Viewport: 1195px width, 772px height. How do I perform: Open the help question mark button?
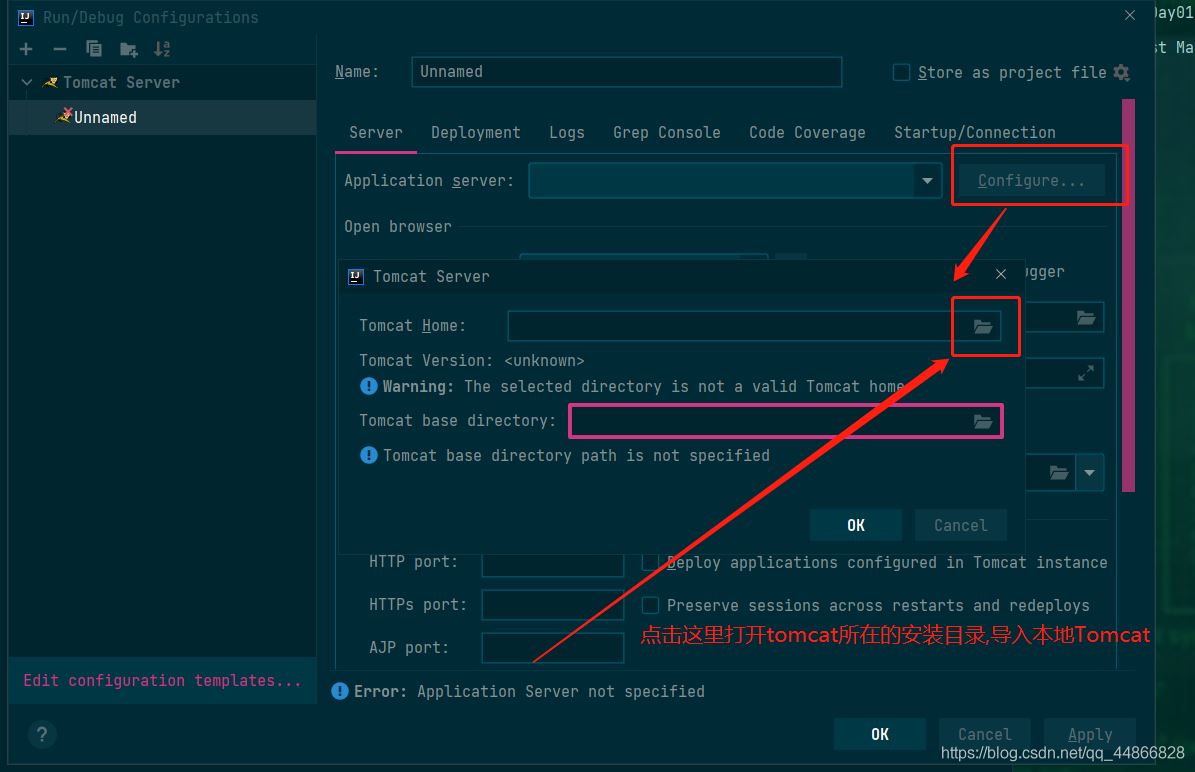[42, 734]
